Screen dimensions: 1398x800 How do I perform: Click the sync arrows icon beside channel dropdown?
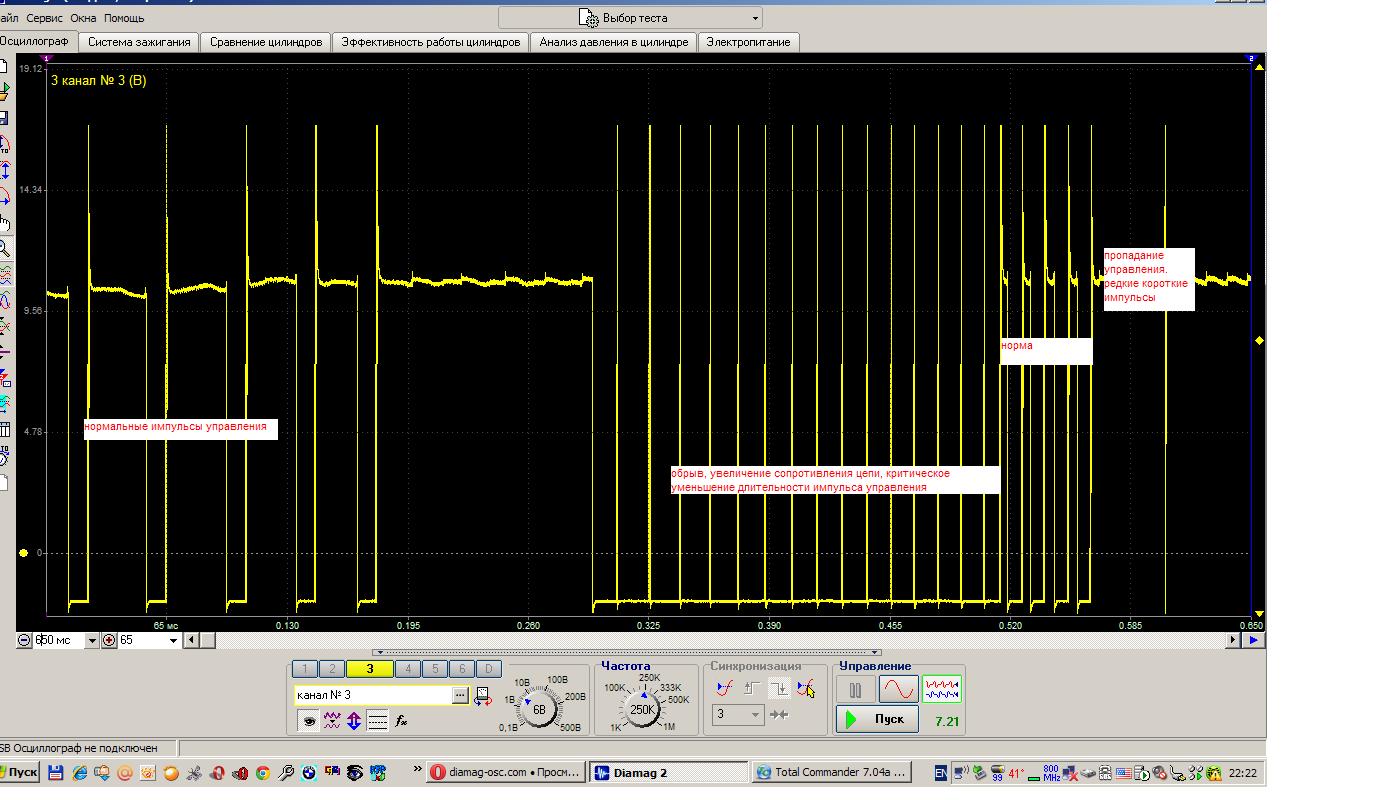coord(779,714)
